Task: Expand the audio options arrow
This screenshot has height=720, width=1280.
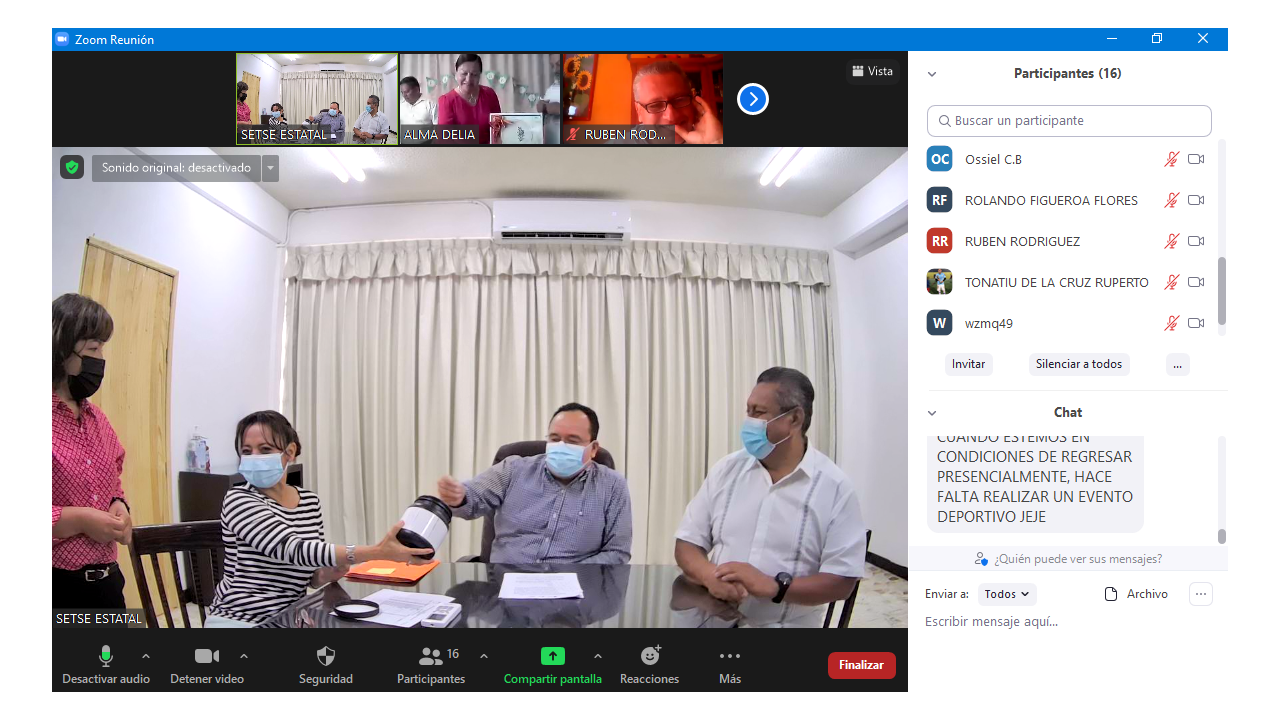Action: (146, 656)
